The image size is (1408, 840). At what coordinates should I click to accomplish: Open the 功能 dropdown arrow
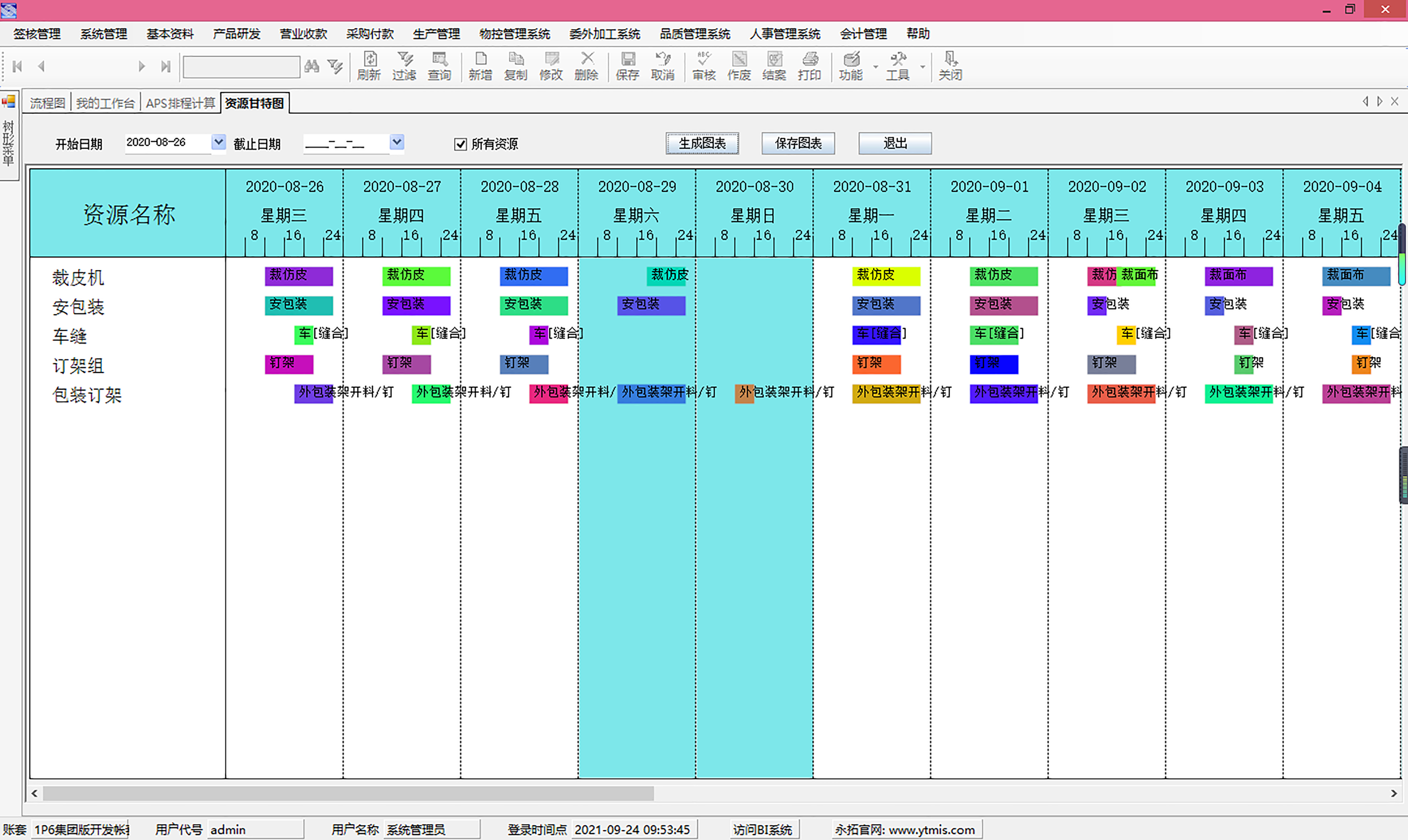pos(875,67)
